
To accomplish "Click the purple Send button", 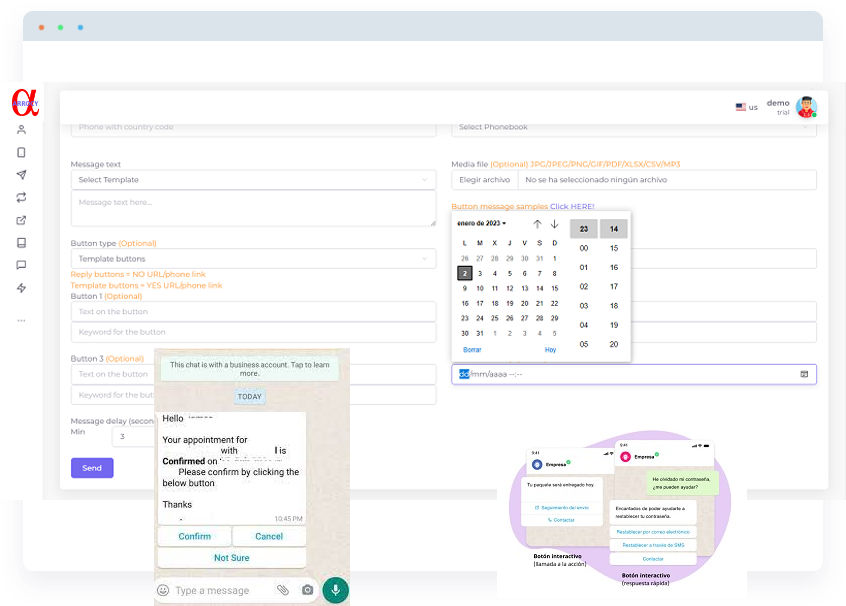I will 92,468.
